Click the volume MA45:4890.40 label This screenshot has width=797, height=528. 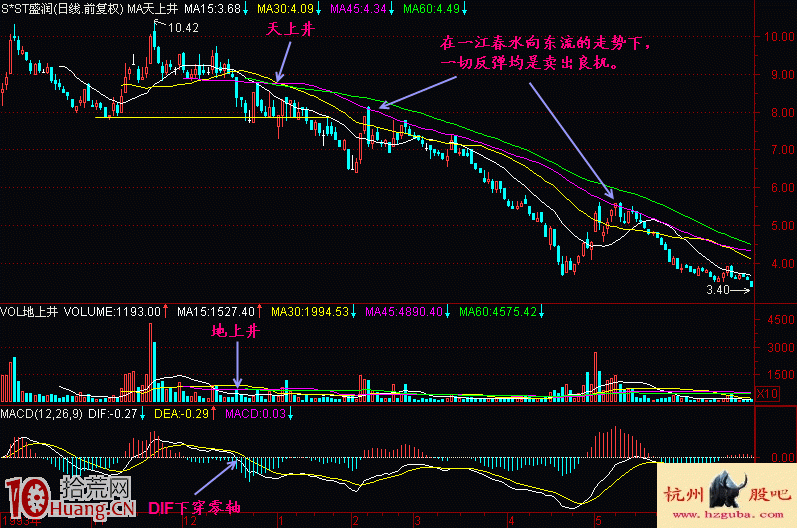tap(404, 312)
